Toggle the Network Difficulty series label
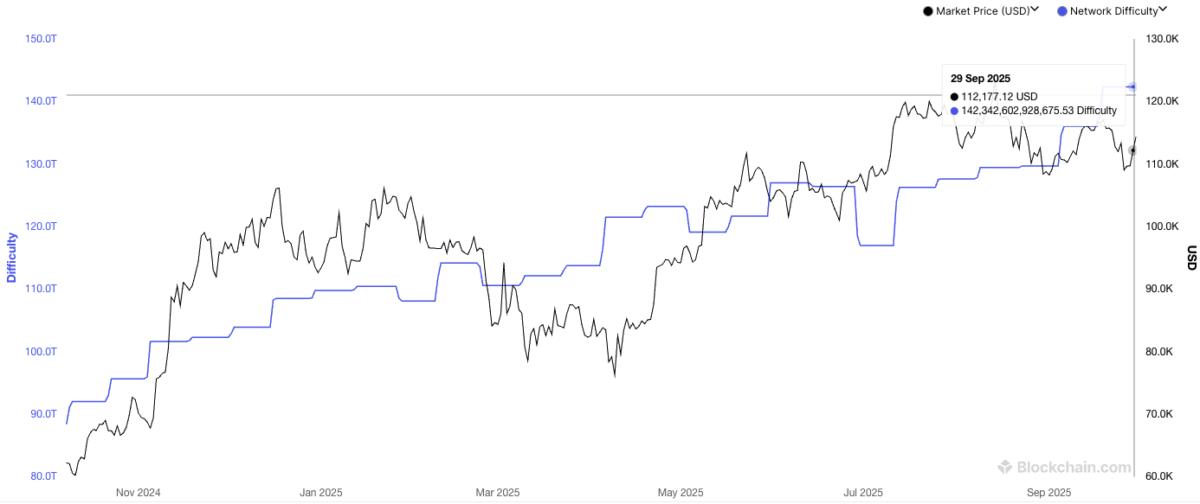This screenshot has width=1200, height=504. pyautogui.click(x=1114, y=11)
